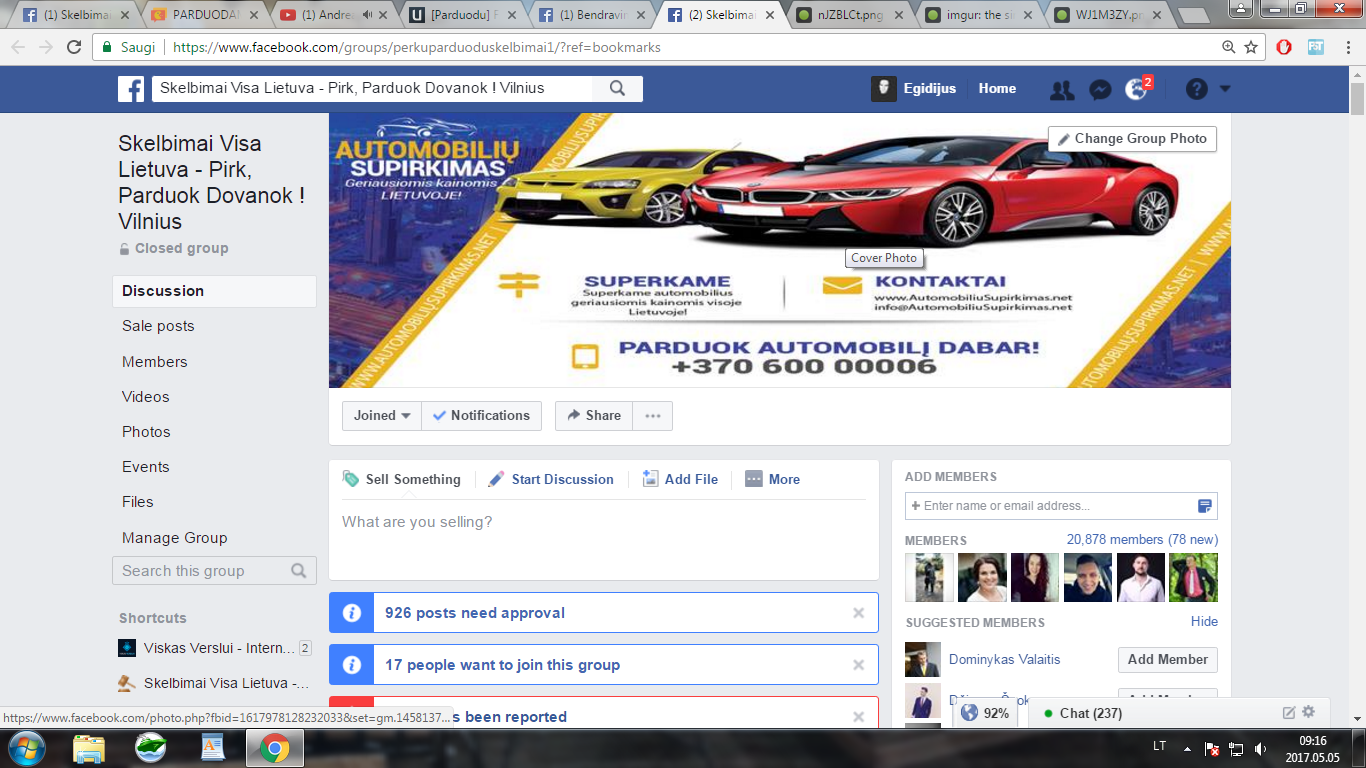
Task: Open Dominykas Valaitis profile name
Action: pos(1004,660)
